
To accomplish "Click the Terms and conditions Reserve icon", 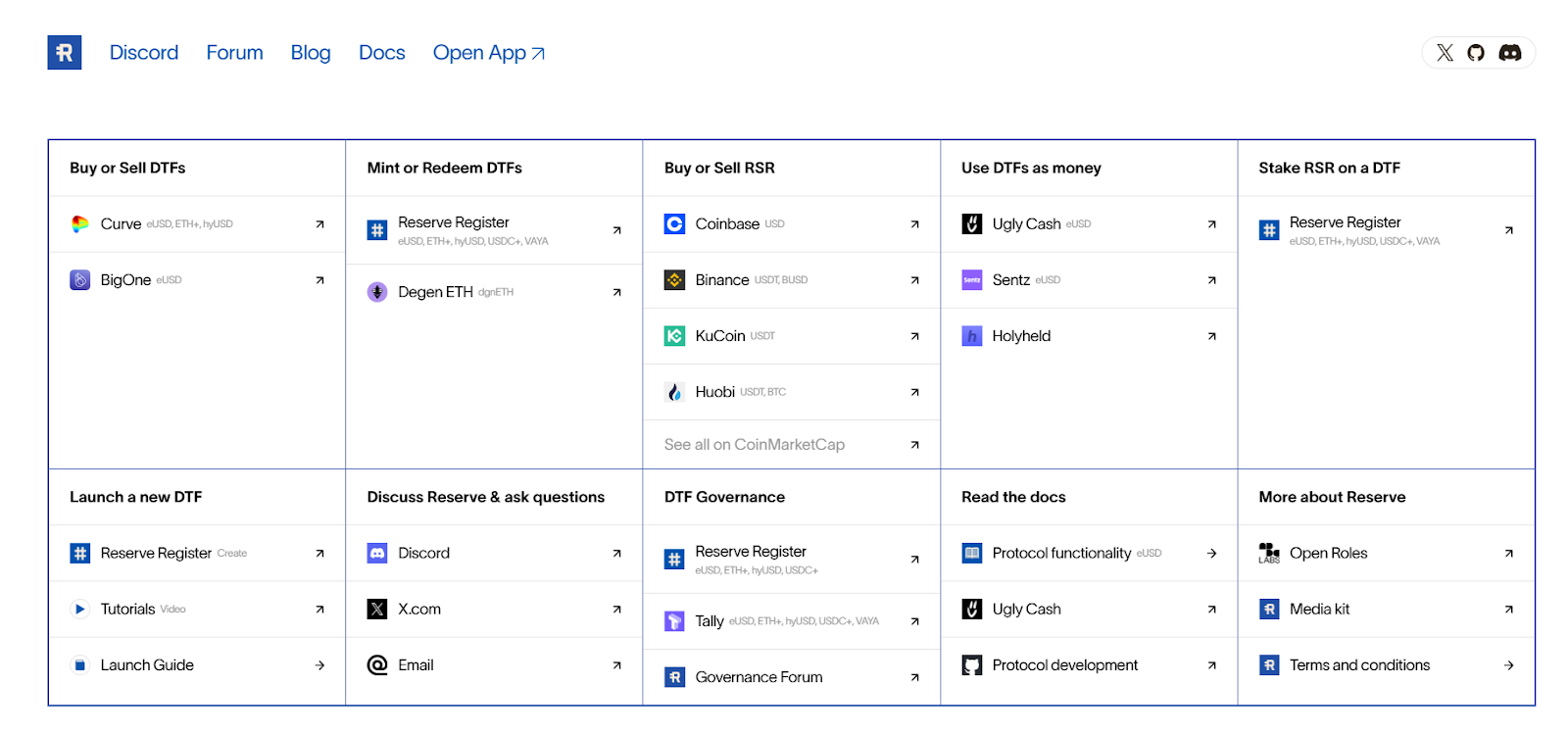I will (x=1269, y=665).
